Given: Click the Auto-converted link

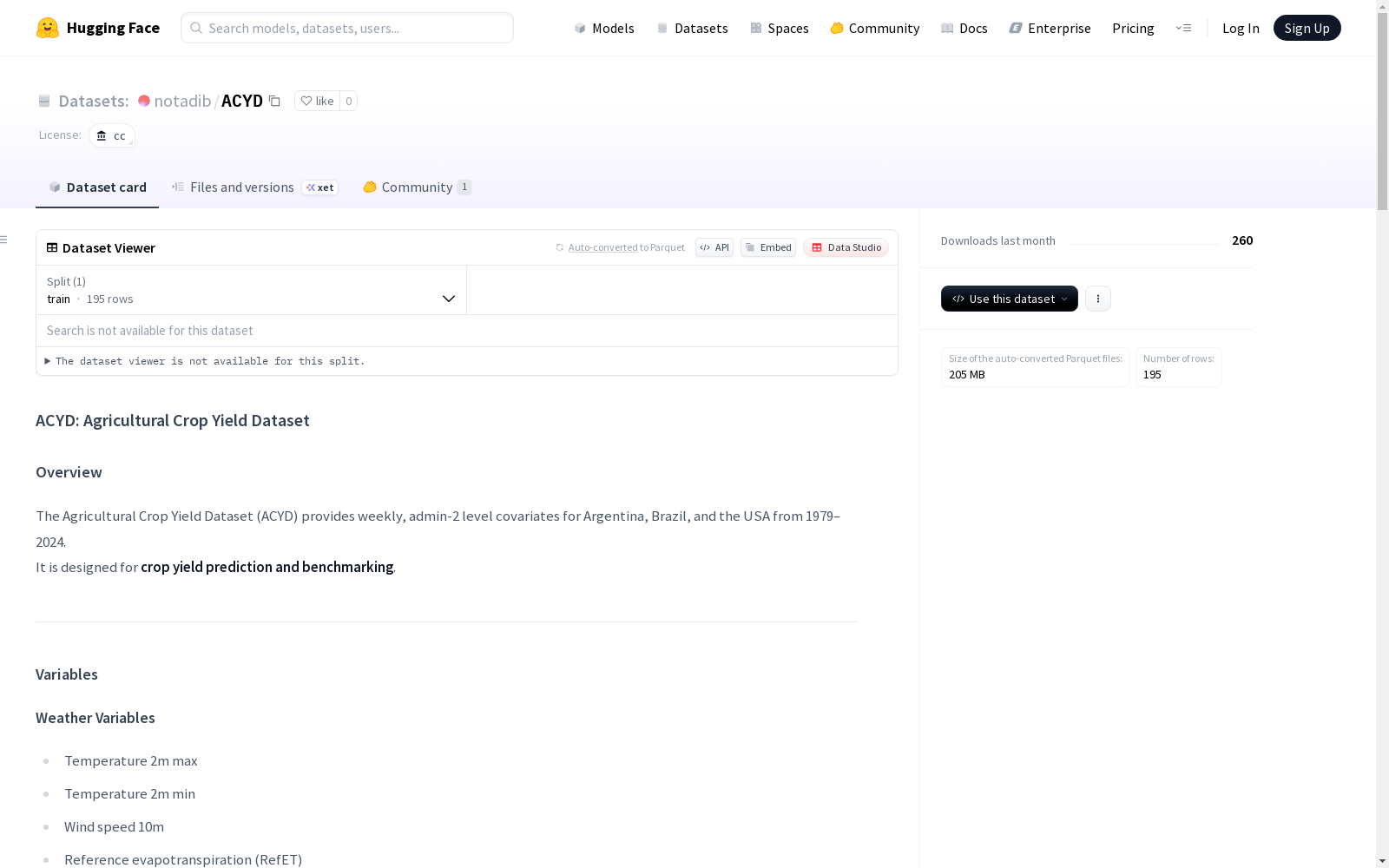Looking at the screenshot, I should (603, 247).
